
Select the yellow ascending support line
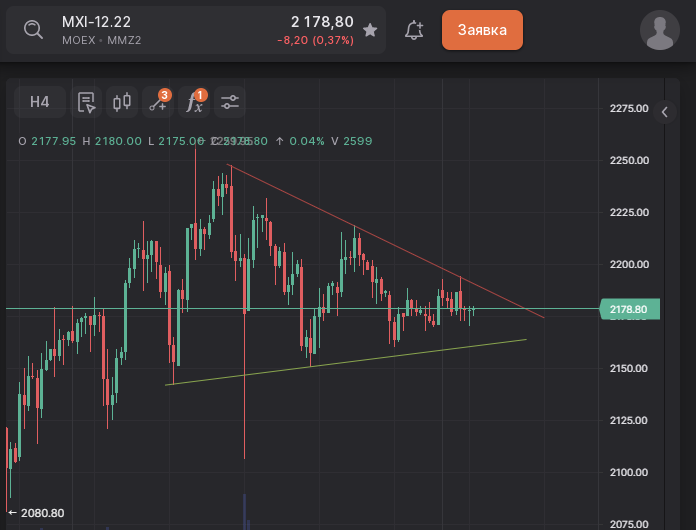[350, 362]
